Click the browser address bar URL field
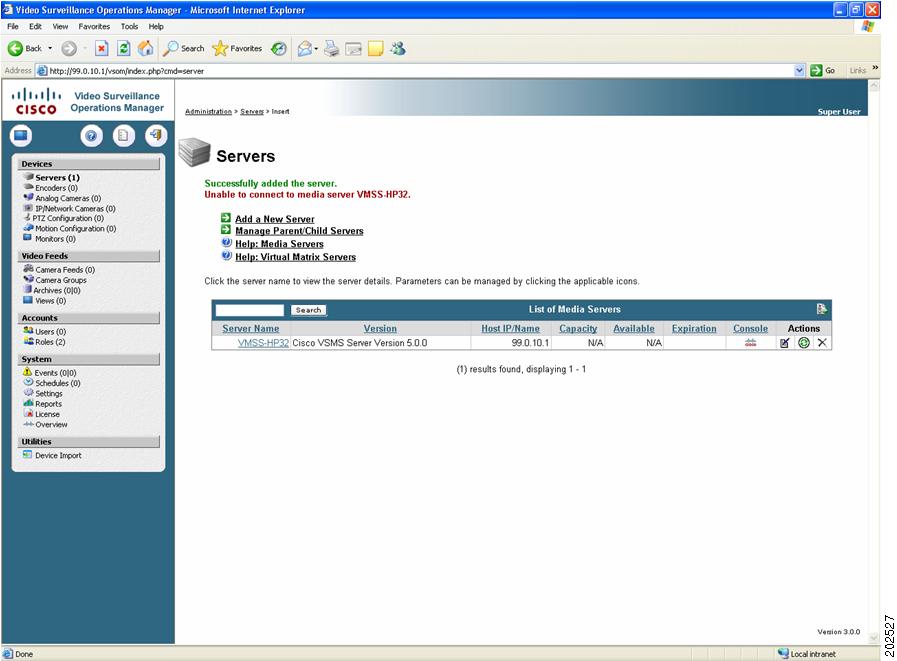897x661 pixels. click(415, 70)
